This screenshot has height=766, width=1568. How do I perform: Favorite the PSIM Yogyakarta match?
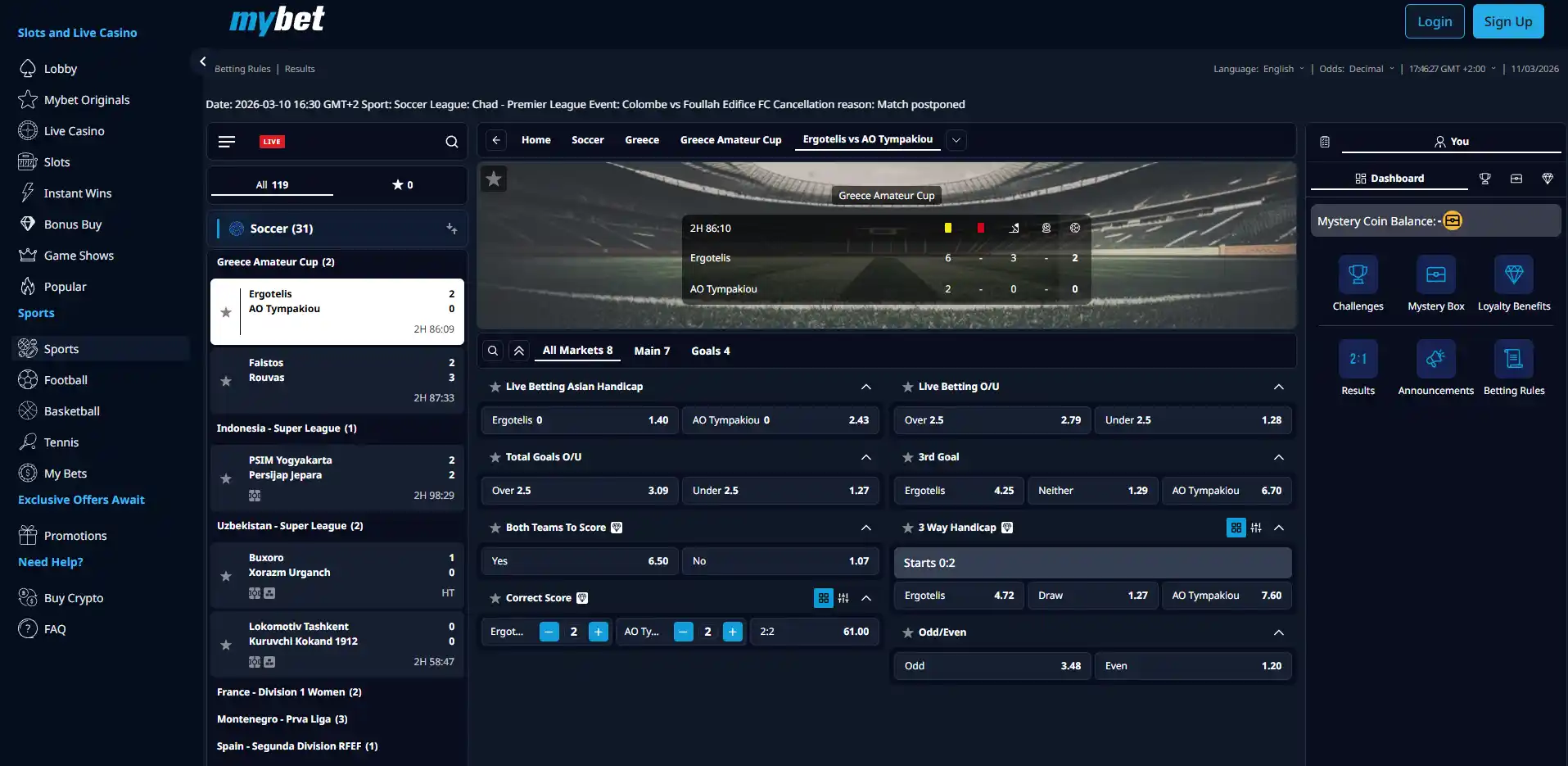pos(226,478)
